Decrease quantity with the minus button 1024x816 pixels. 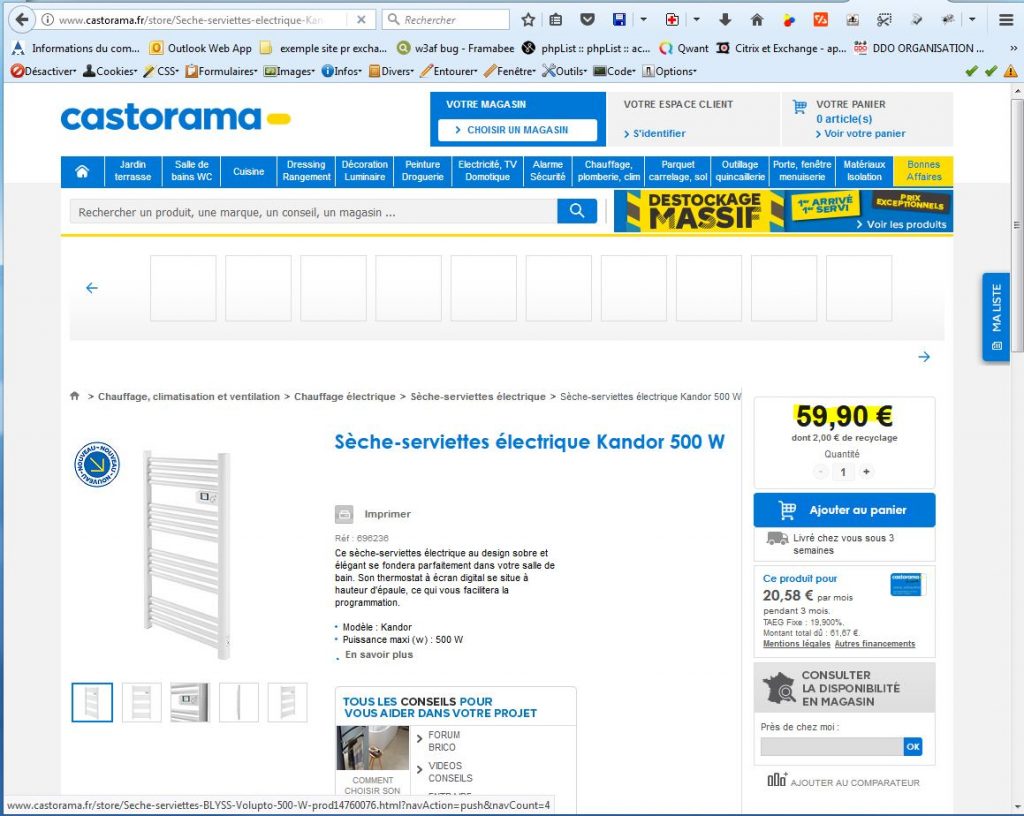pyautogui.click(x=821, y=472)
